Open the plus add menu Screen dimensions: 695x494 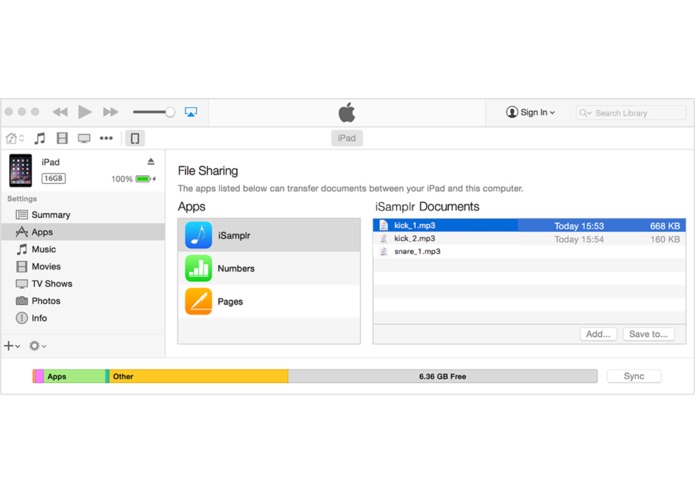[x=12, y=346]
